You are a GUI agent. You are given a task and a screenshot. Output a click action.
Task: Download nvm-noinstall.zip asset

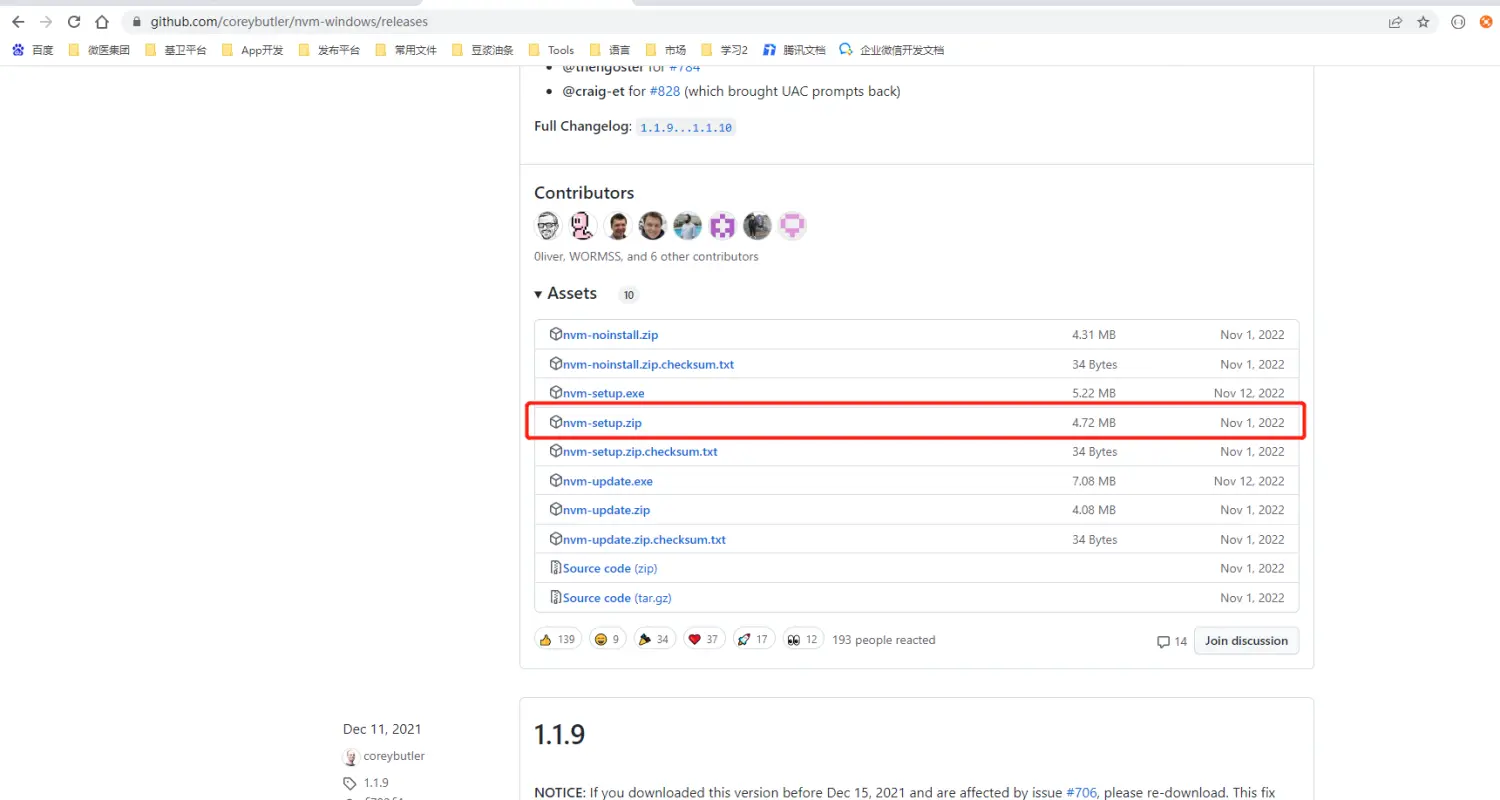(610, 335)
